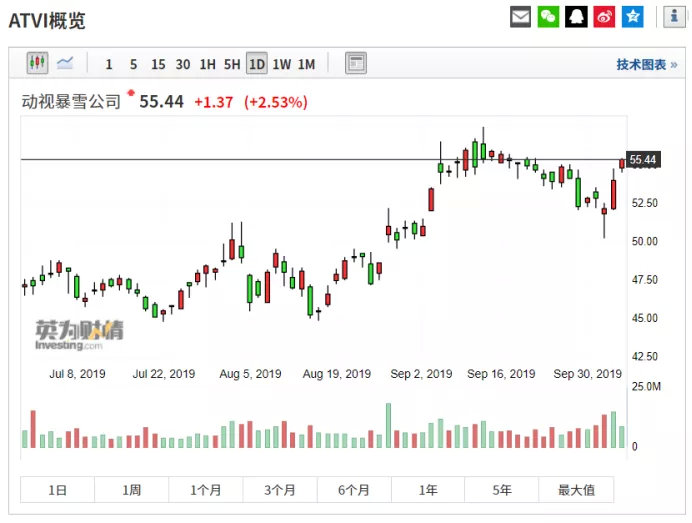Switch to line/area chart type
Image resolution: width=692 pixels, height=523 pixels.
65,64
